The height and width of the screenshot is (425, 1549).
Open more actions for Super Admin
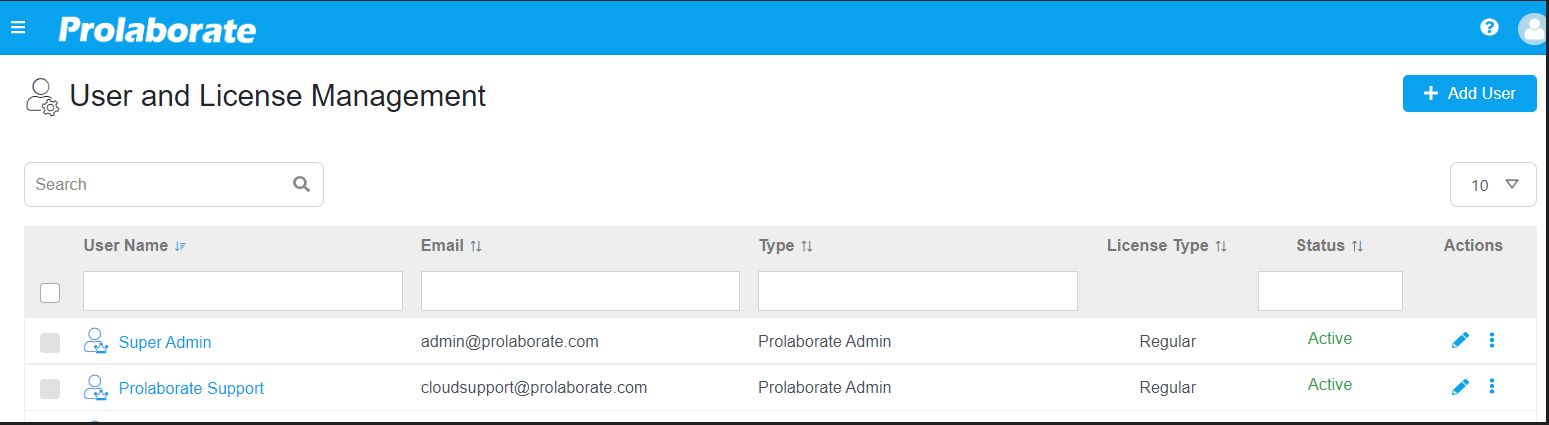point(1492,341)
